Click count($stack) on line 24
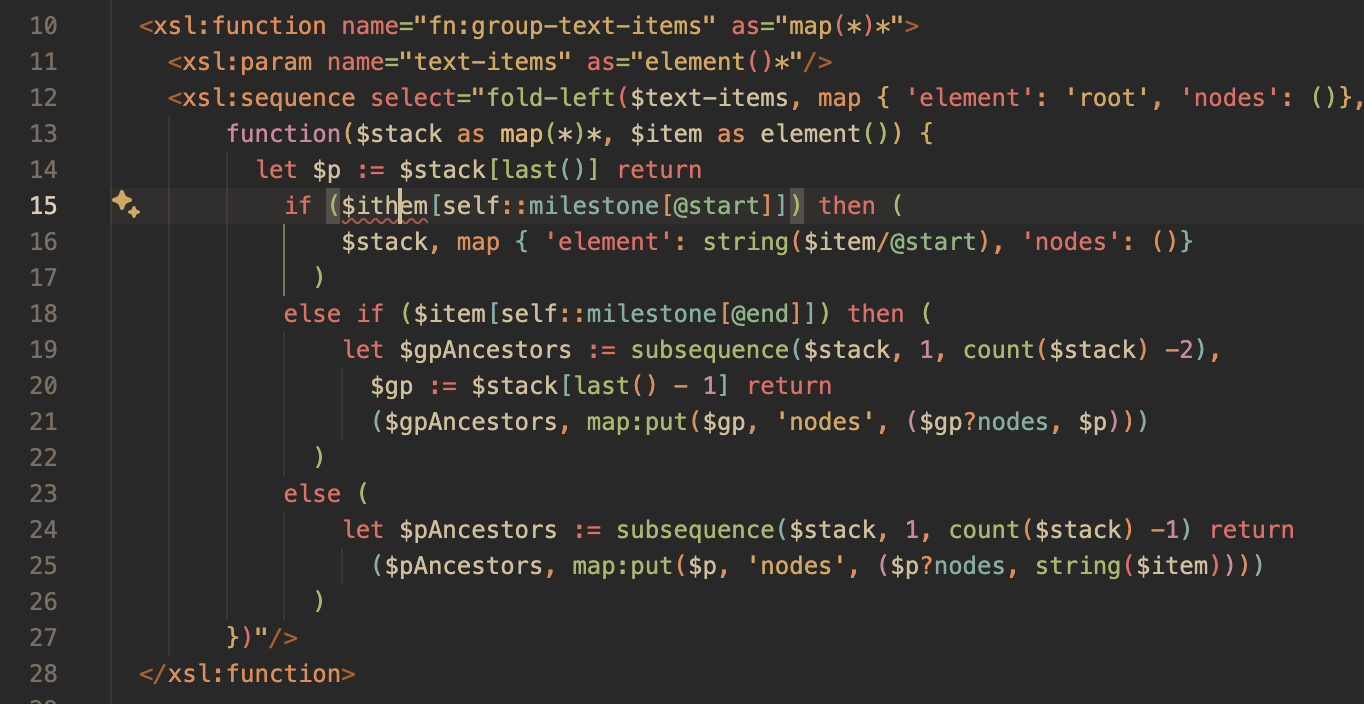Image resolution: width=1364 pixels, height=704 pixels. (x=1042, y=529)
